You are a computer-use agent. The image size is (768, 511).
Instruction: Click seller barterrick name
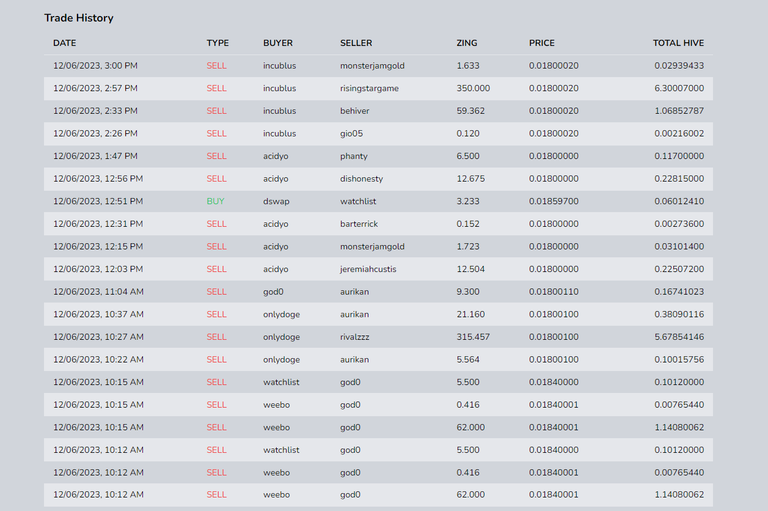tap(359, 223)
